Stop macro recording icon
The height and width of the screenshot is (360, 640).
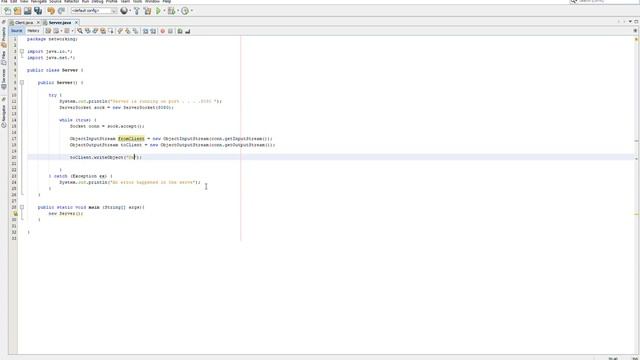tap(170, 31)
